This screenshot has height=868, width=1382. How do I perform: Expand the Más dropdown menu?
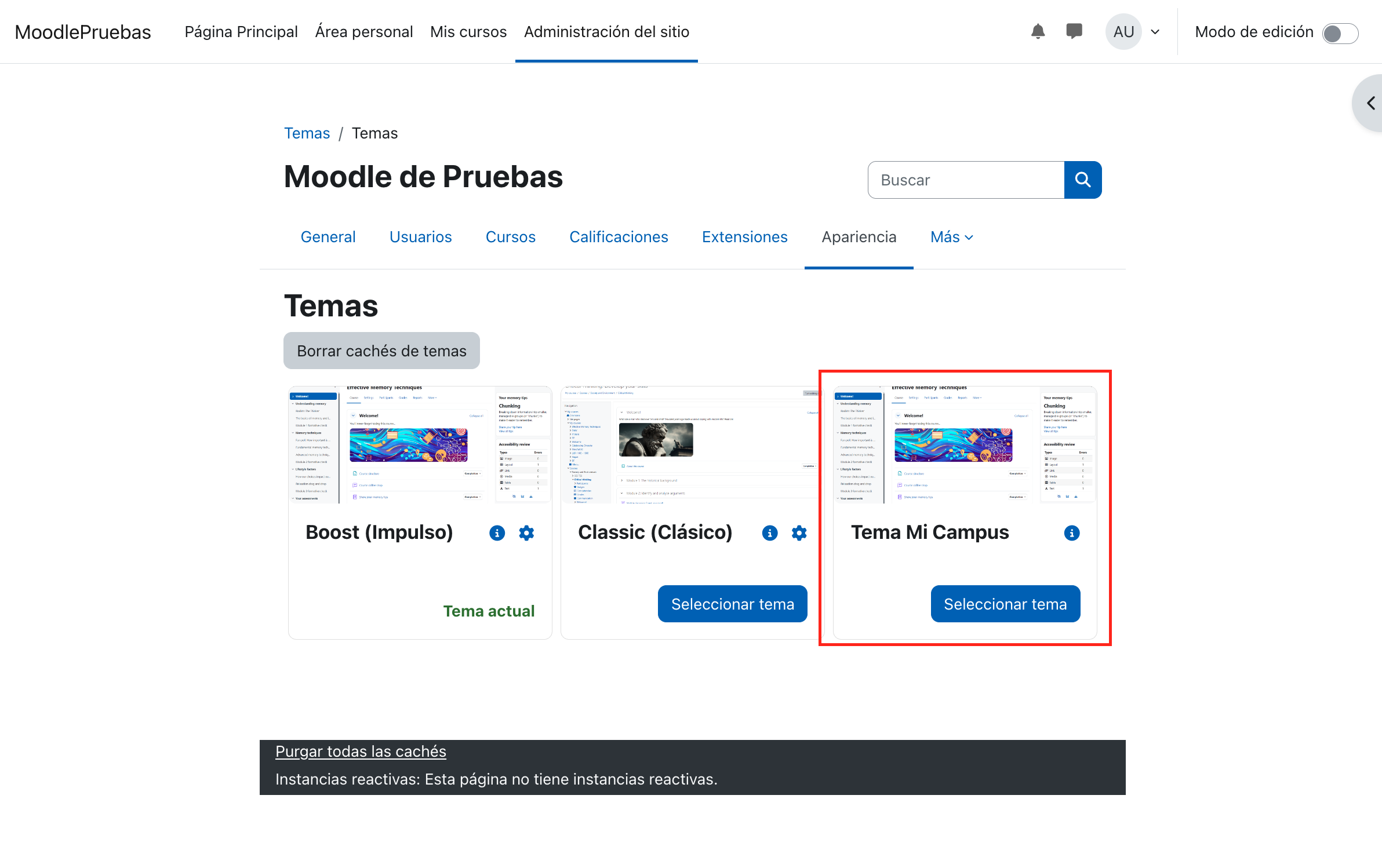click(x=951, y=237)
